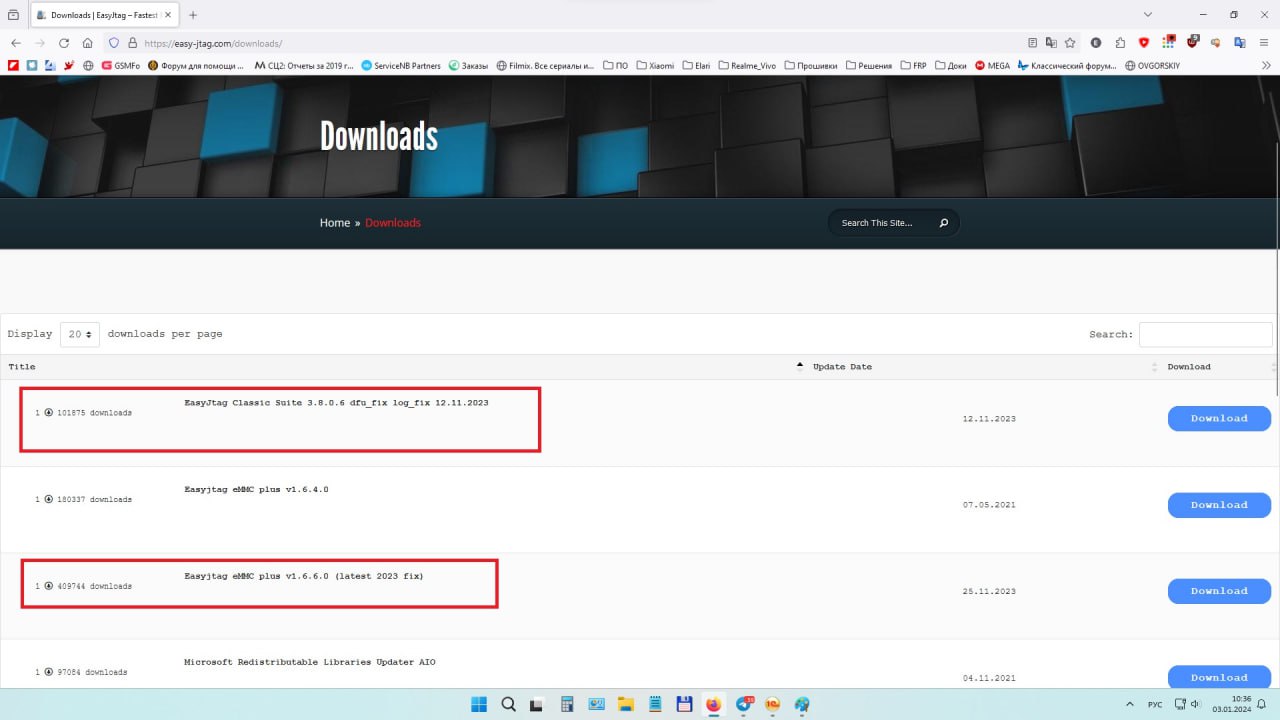Select the EasyJtag Classic Suite 3.8.0.6 title
The width and height of the screenshot is (1280, 720).
click(336, 403)
